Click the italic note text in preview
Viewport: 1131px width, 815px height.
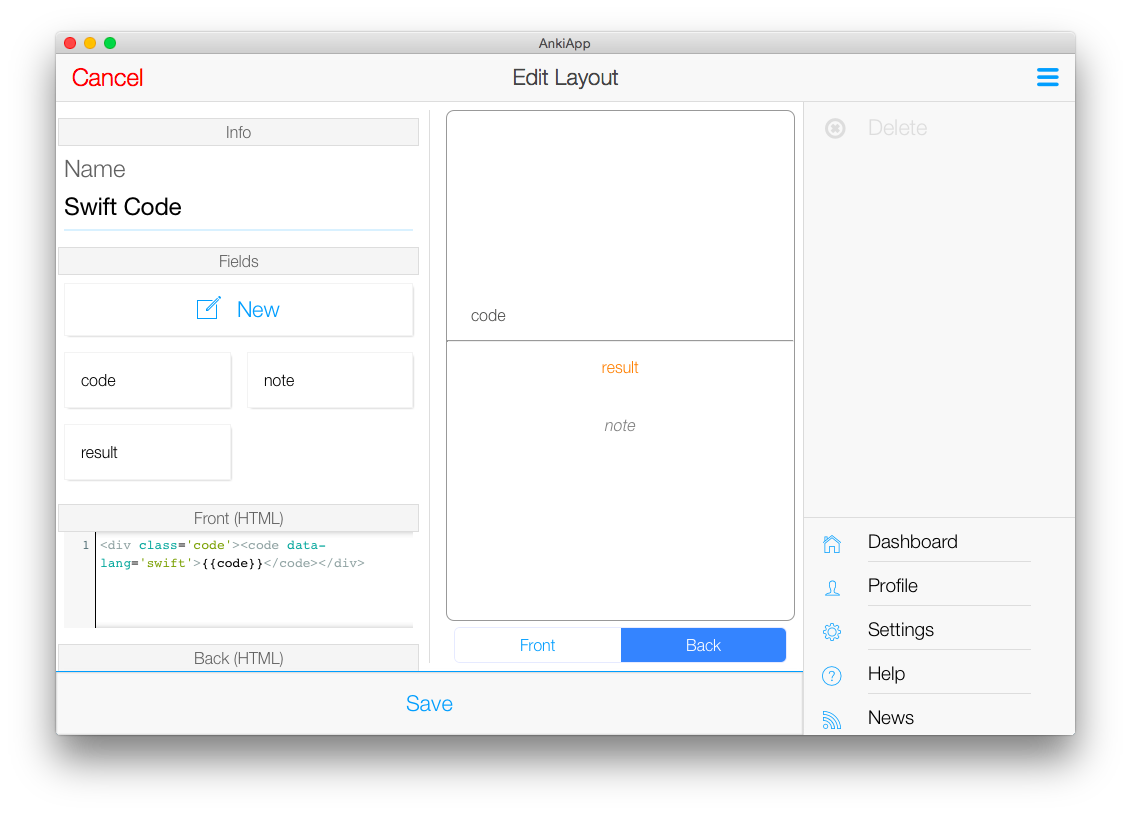[x=620, y=426]
